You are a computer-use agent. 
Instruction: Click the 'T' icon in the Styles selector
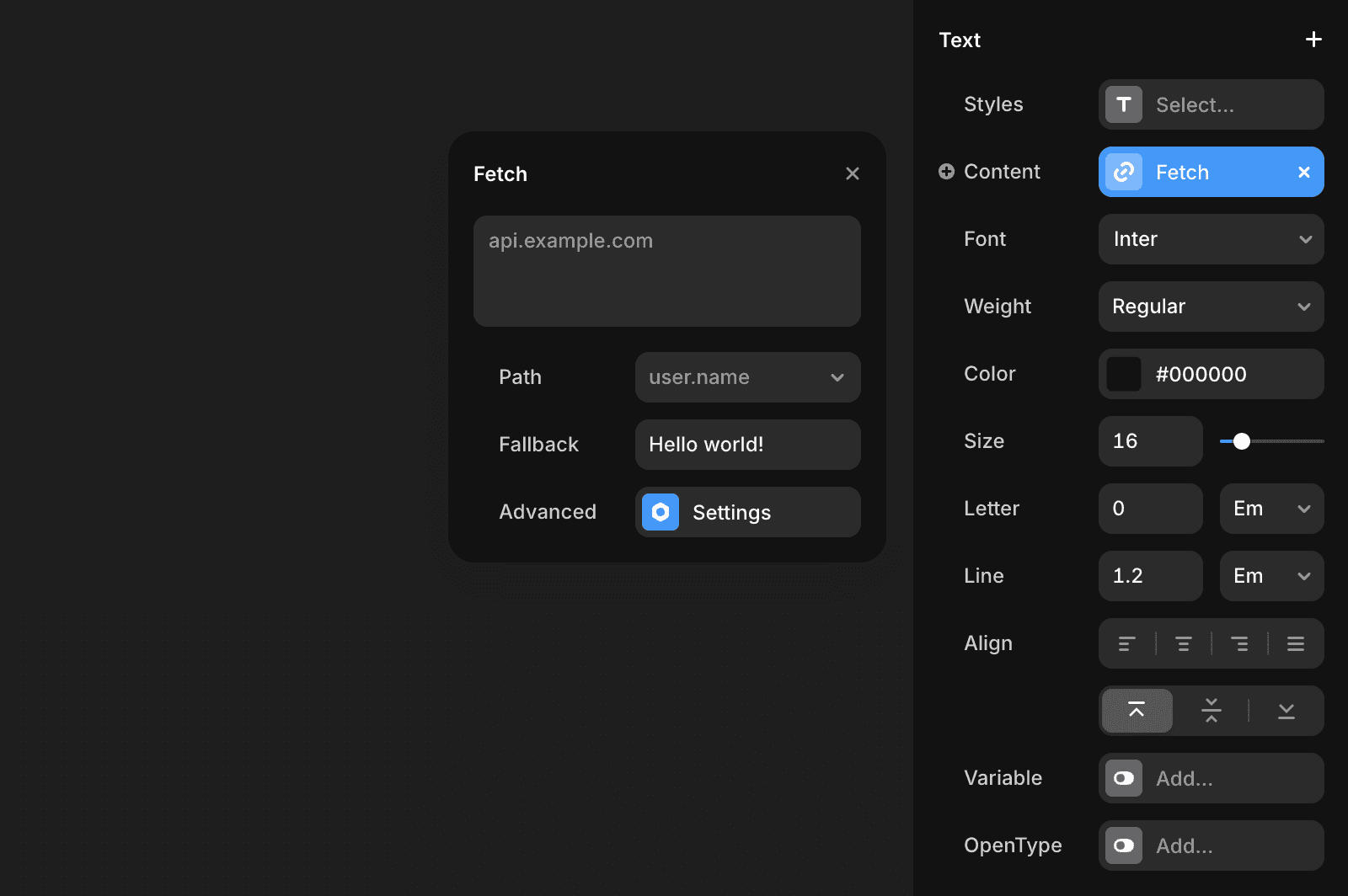pyautogui.click(x=1123, y=104)
